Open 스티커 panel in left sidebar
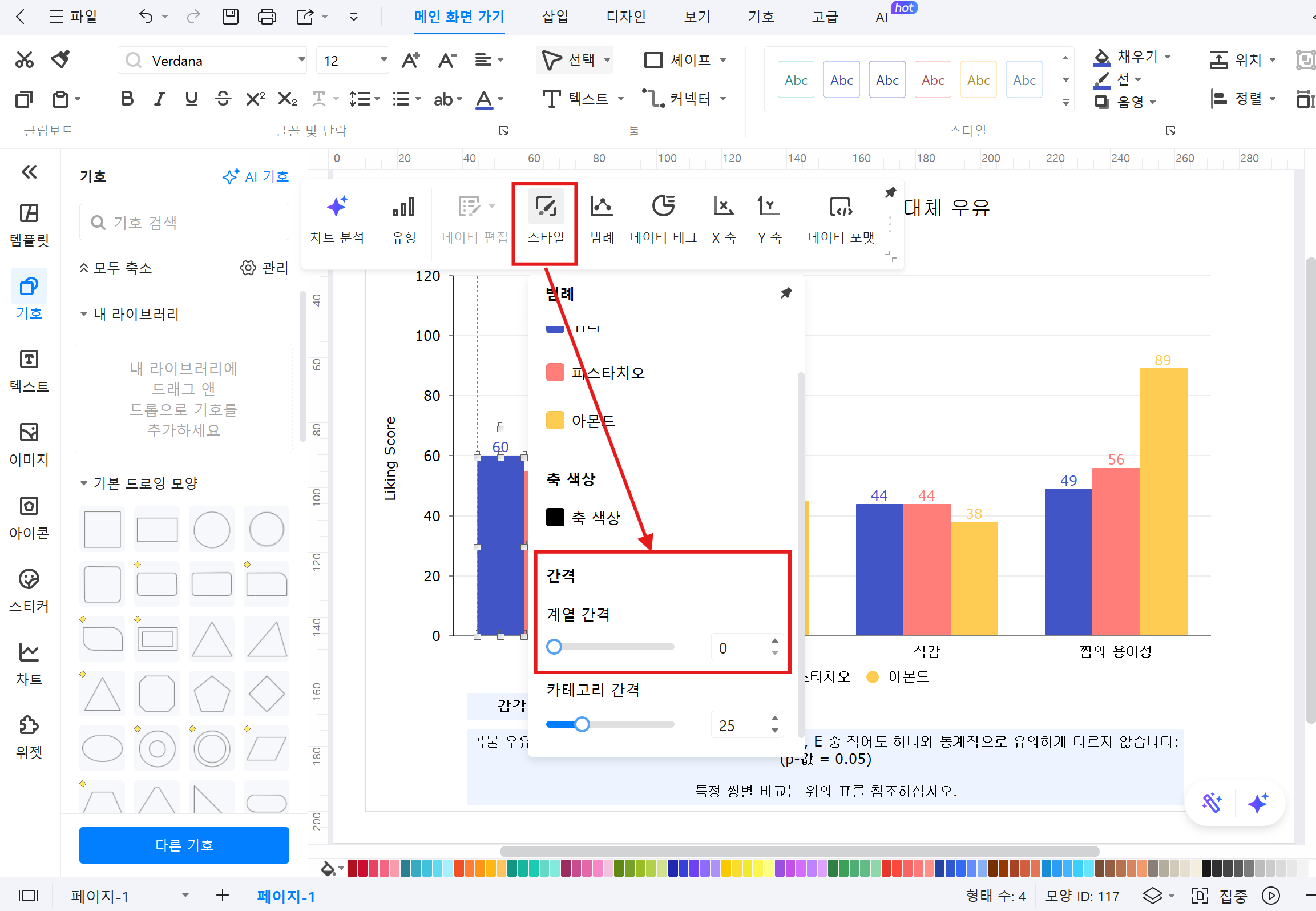 (x=29, y=591)
